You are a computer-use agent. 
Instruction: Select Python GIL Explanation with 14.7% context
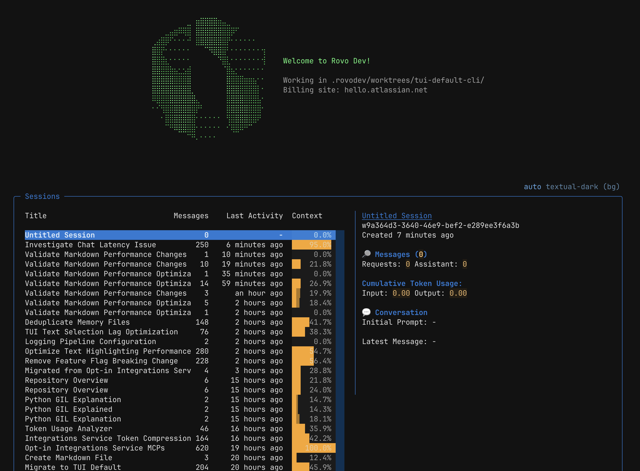[x=180, y=400]
